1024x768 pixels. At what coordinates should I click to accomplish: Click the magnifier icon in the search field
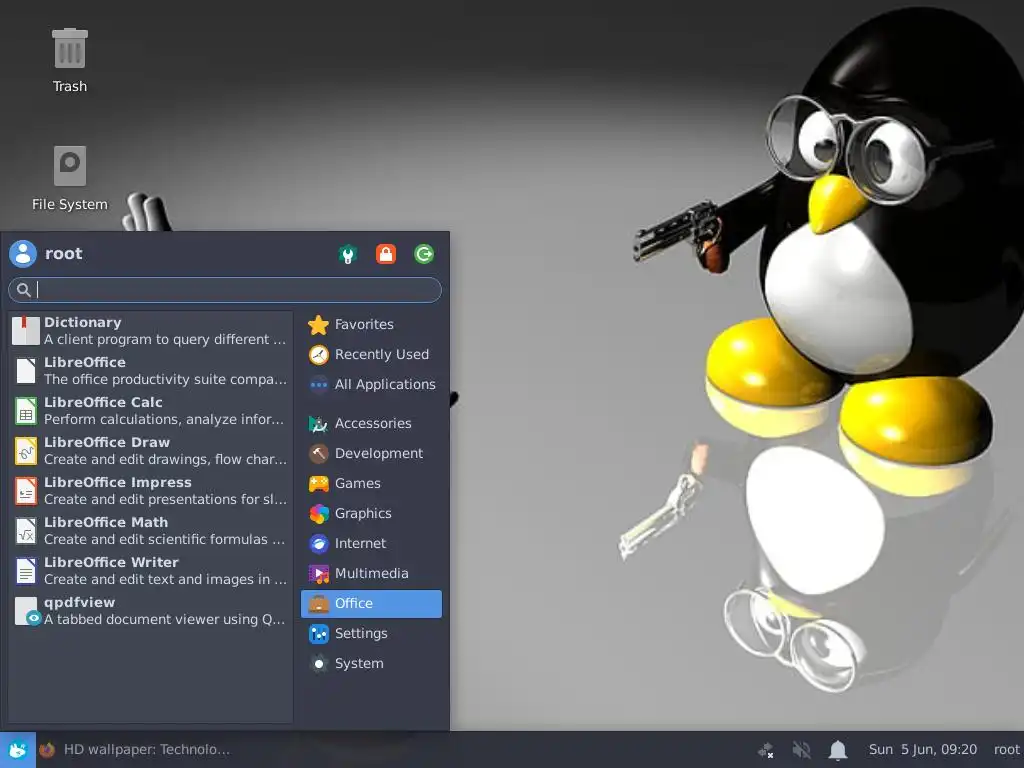(24, 290)
